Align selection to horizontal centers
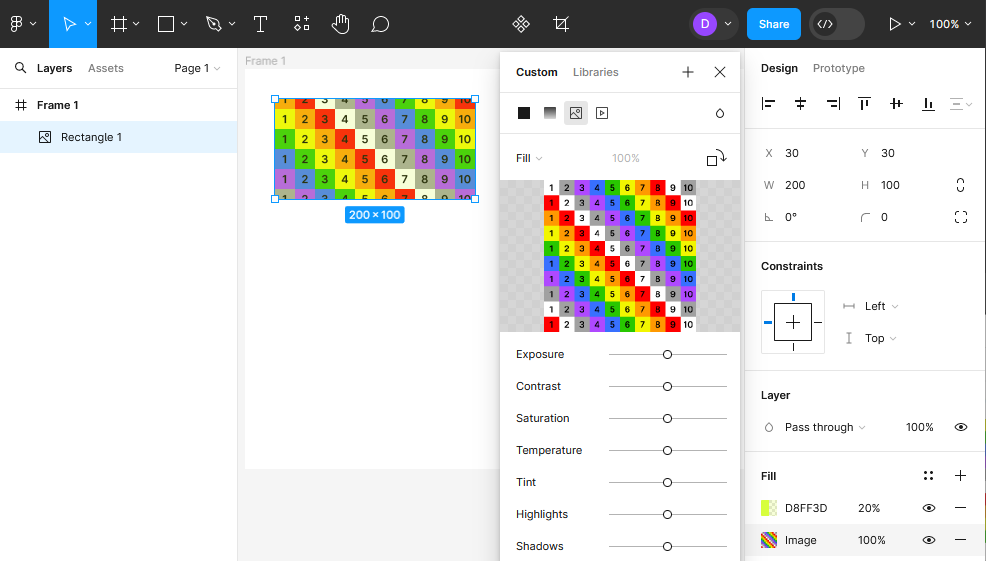 800,103
